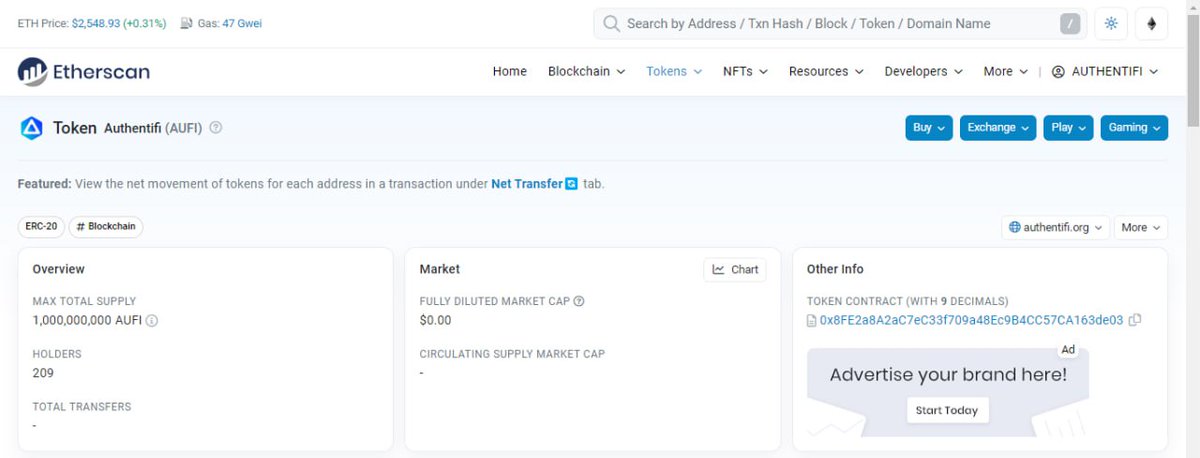Screen dimensions: 1200x458
Task: Click the user account icon beside AUTHENTIFI
Action: click(1058, 72)
